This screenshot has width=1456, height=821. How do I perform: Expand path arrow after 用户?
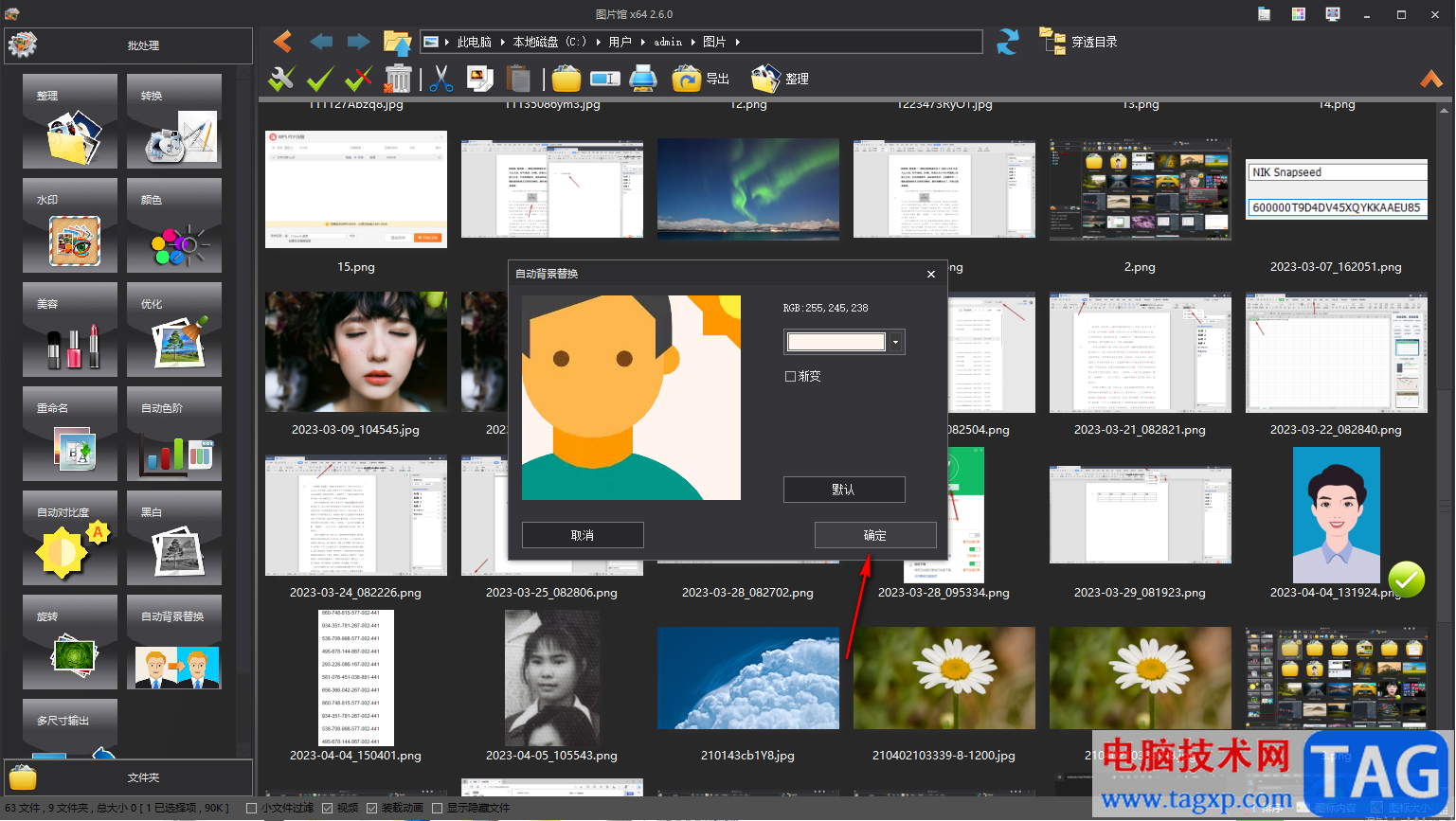(x=643, y=42)
